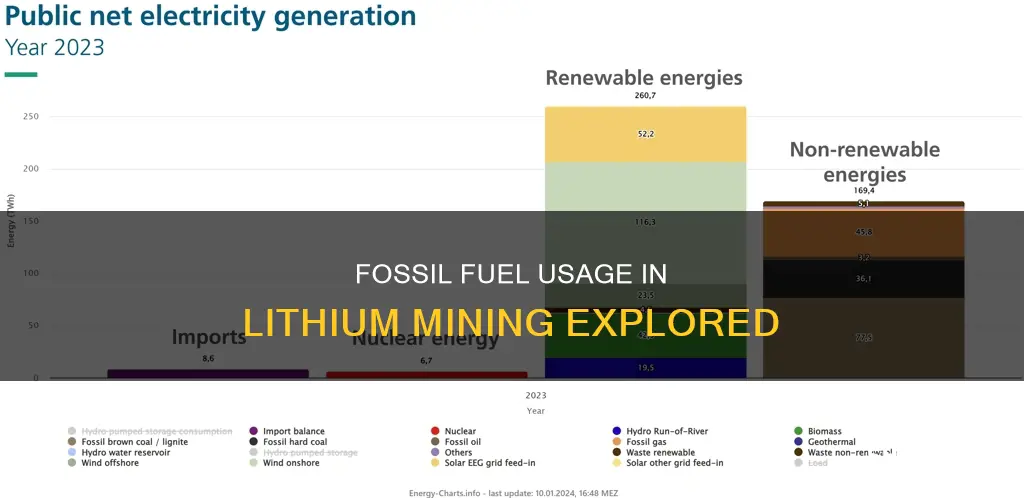The image size is (1024, 498).
Task: Click the 'Public net electricity generation' title
Action: point(210,16)
